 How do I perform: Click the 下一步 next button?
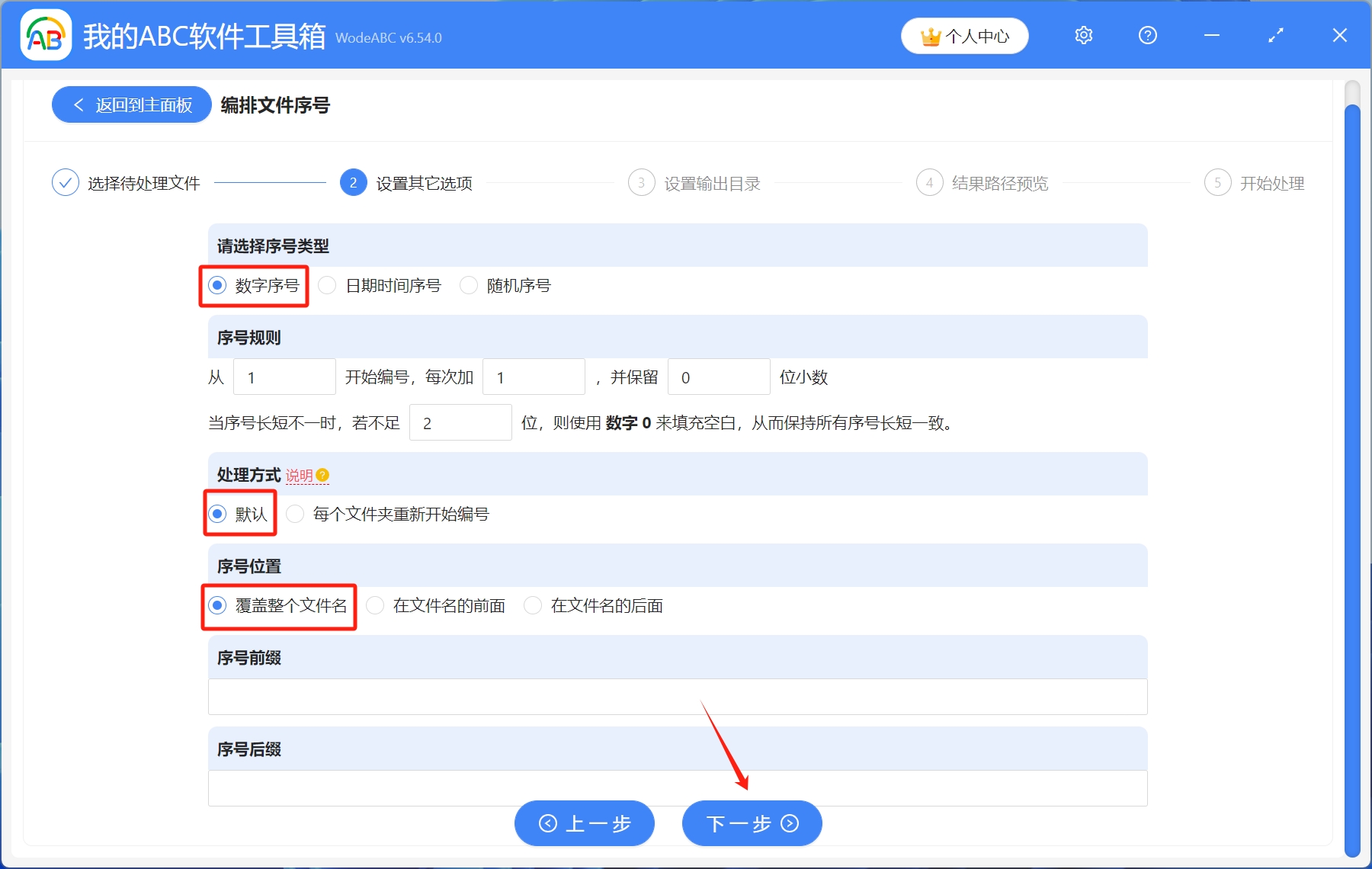point(751,823)
